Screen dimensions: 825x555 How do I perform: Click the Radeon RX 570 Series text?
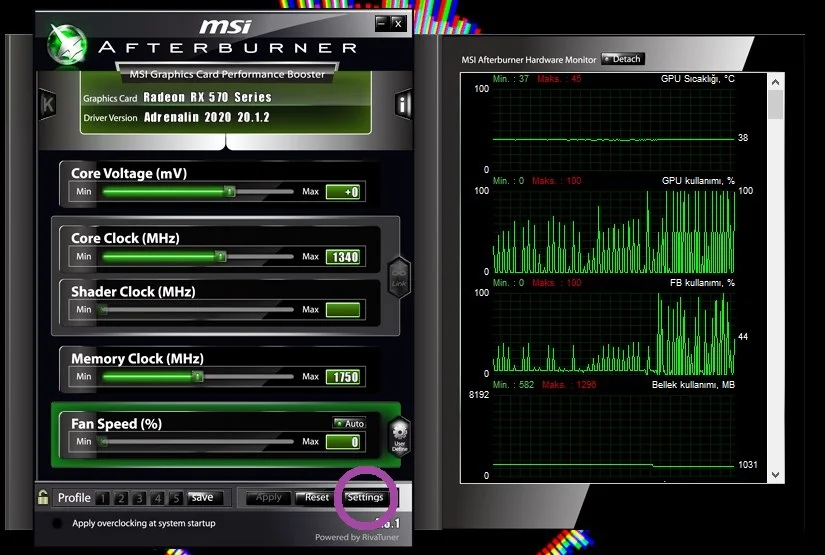pyautogui.click(x=207, y=97)
